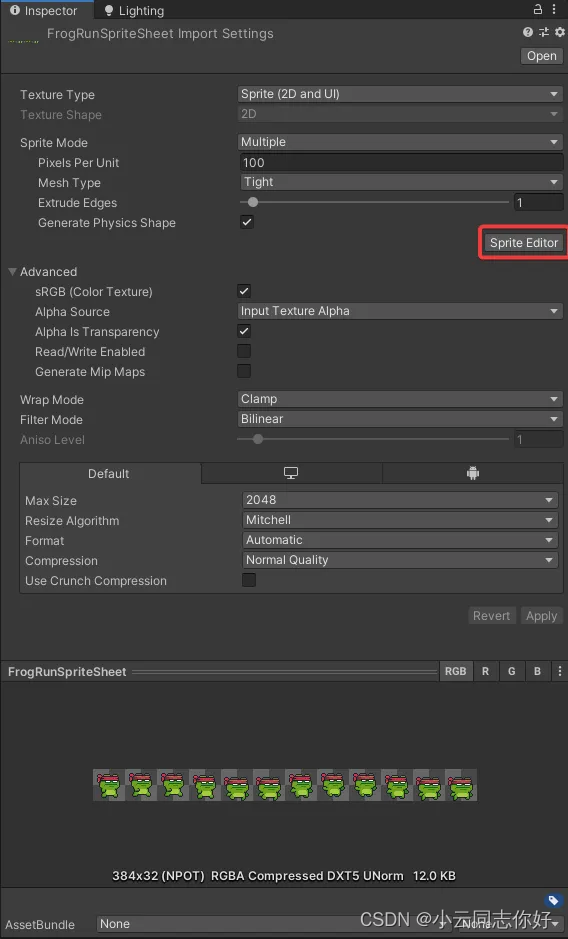
Task: Open the preview panel three-dot menu
Action: click(x=560, y=671)
